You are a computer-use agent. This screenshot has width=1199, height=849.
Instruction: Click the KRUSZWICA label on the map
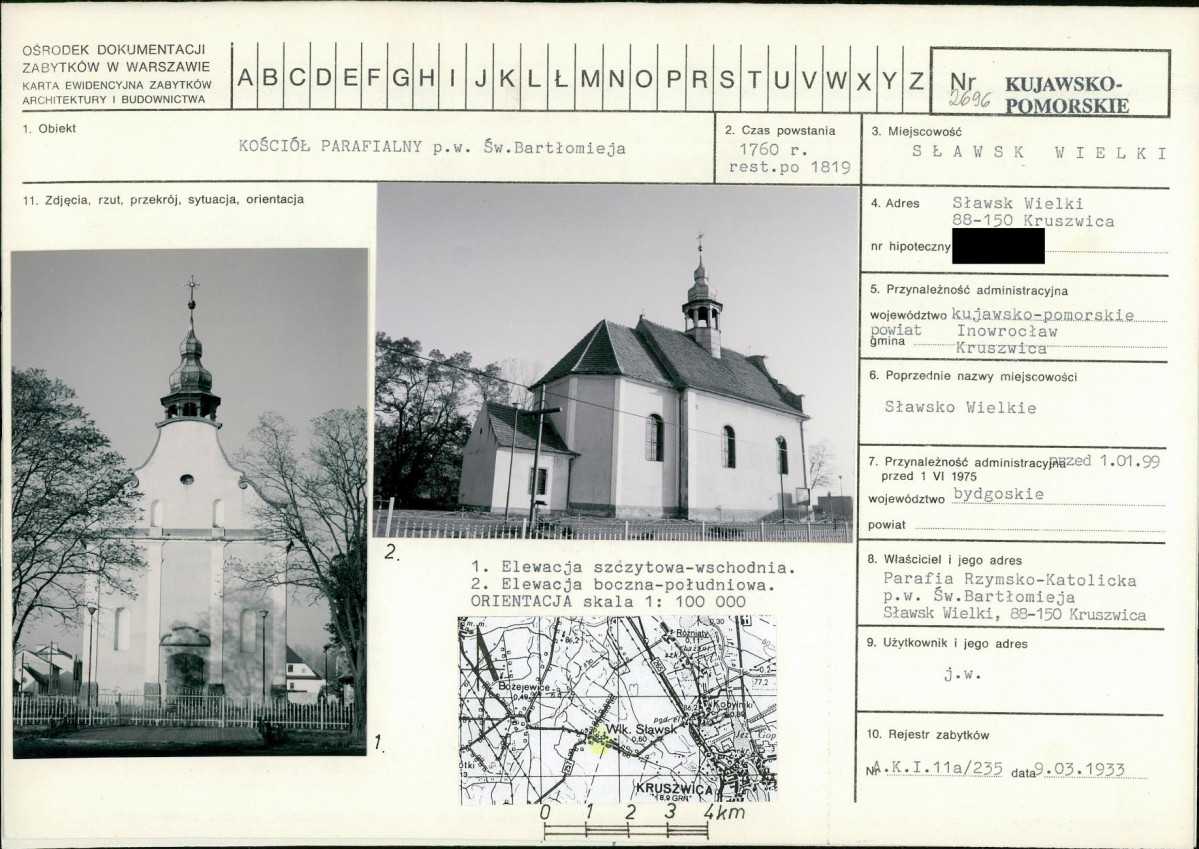(674, 789)
